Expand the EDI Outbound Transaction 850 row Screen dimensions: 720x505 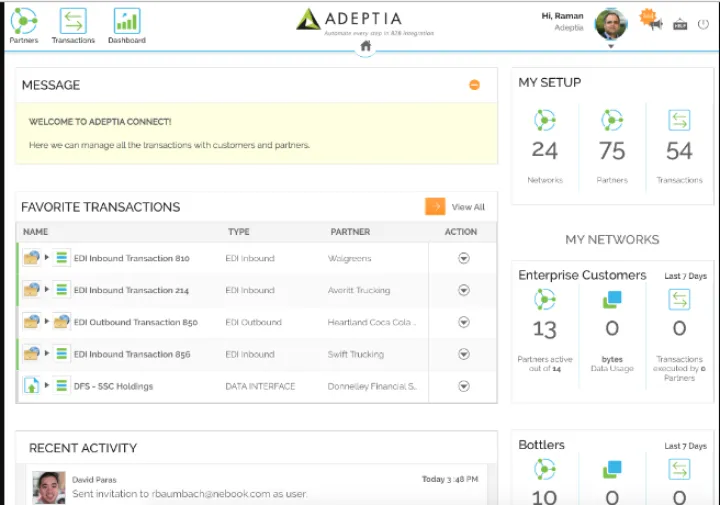tap(46, 322)
